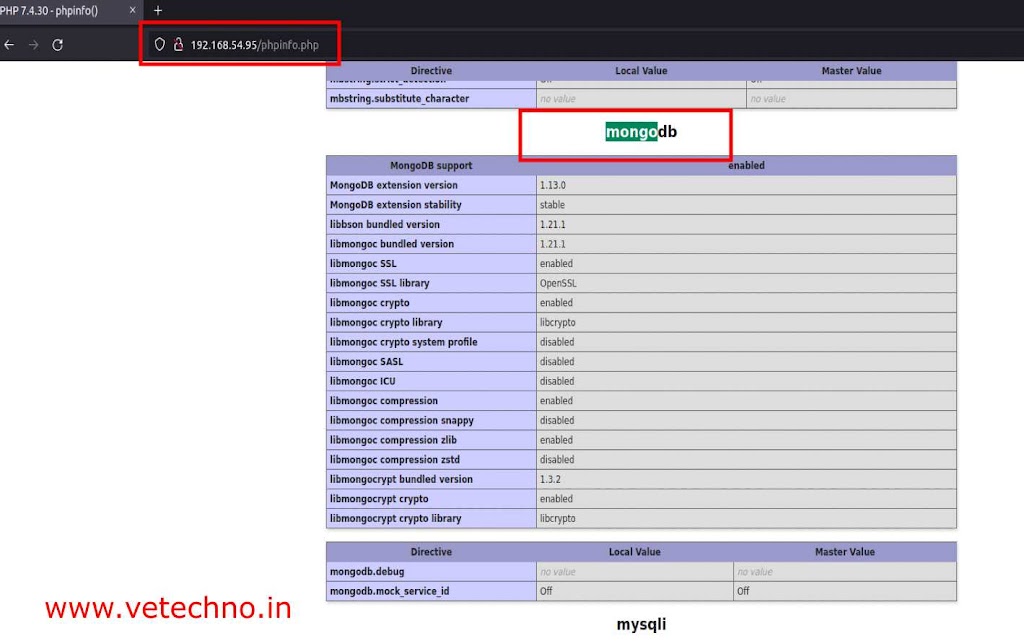The image size is (1024, 641).
Task: Click the libmongoc compression zstd row label
Action: click(x=398, y=460)
